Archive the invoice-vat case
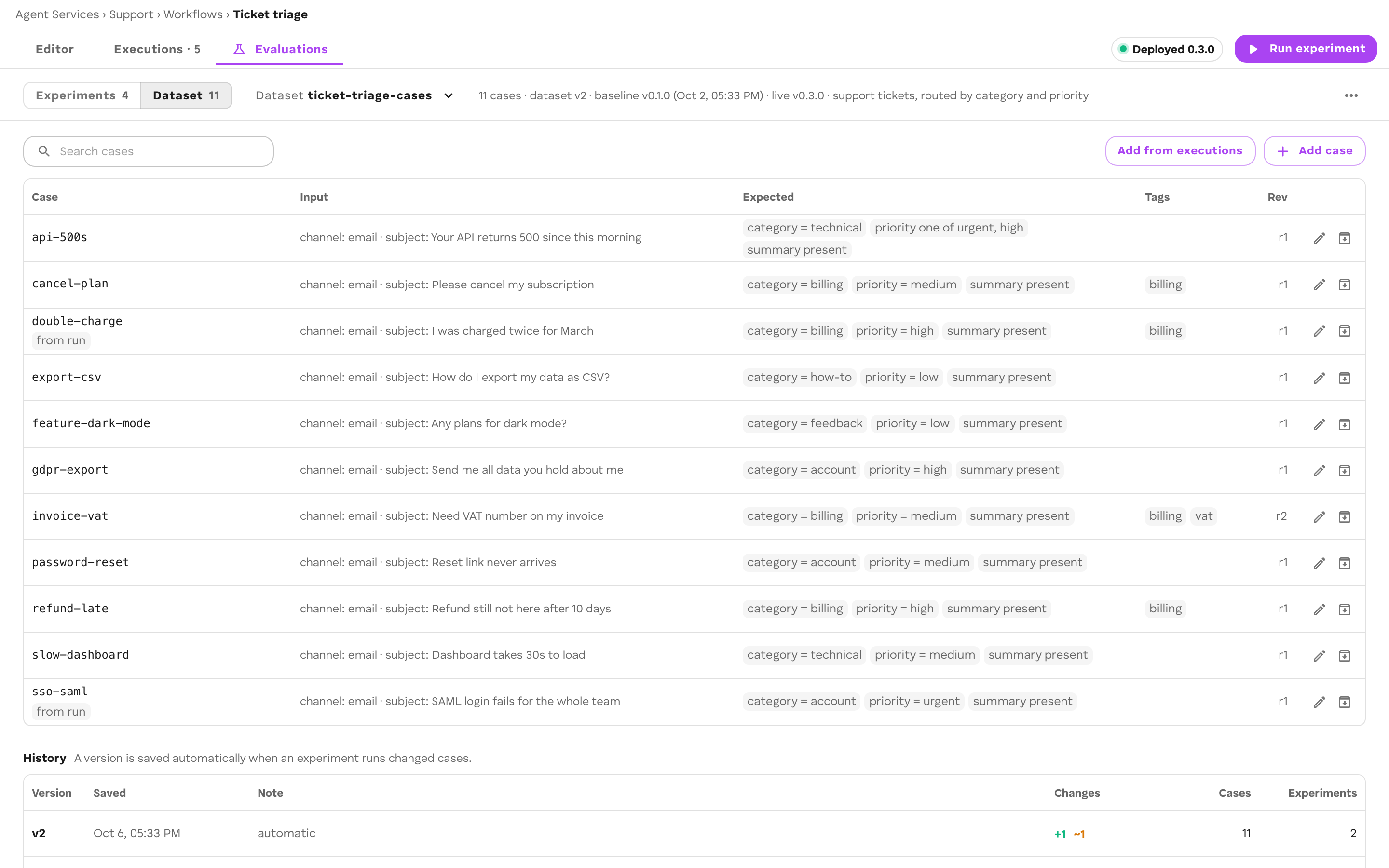The width and height of the screenshot is (1389, 868). (x=1344, y=516)
